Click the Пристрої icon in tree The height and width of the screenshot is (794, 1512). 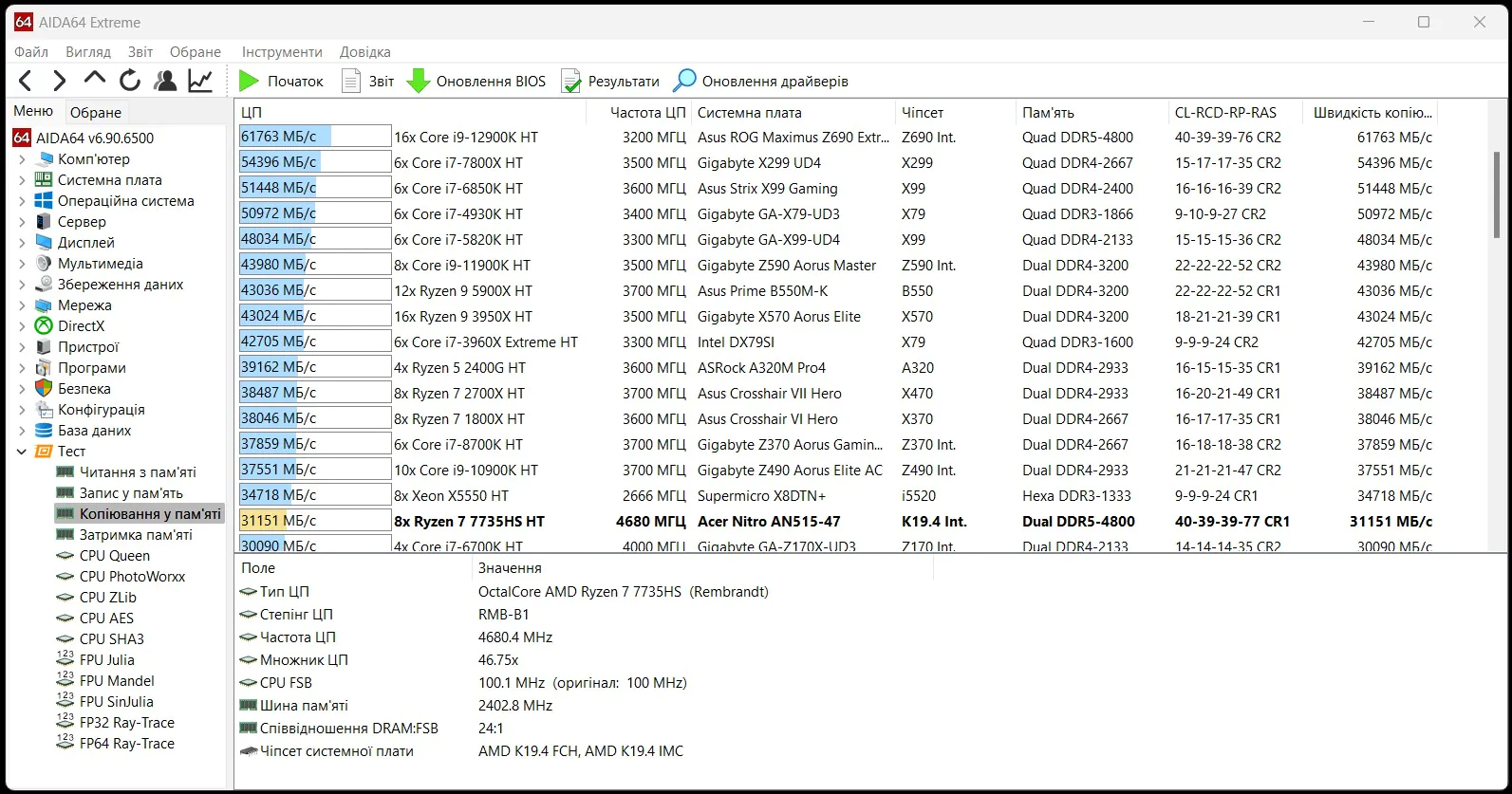coord(44,347)
